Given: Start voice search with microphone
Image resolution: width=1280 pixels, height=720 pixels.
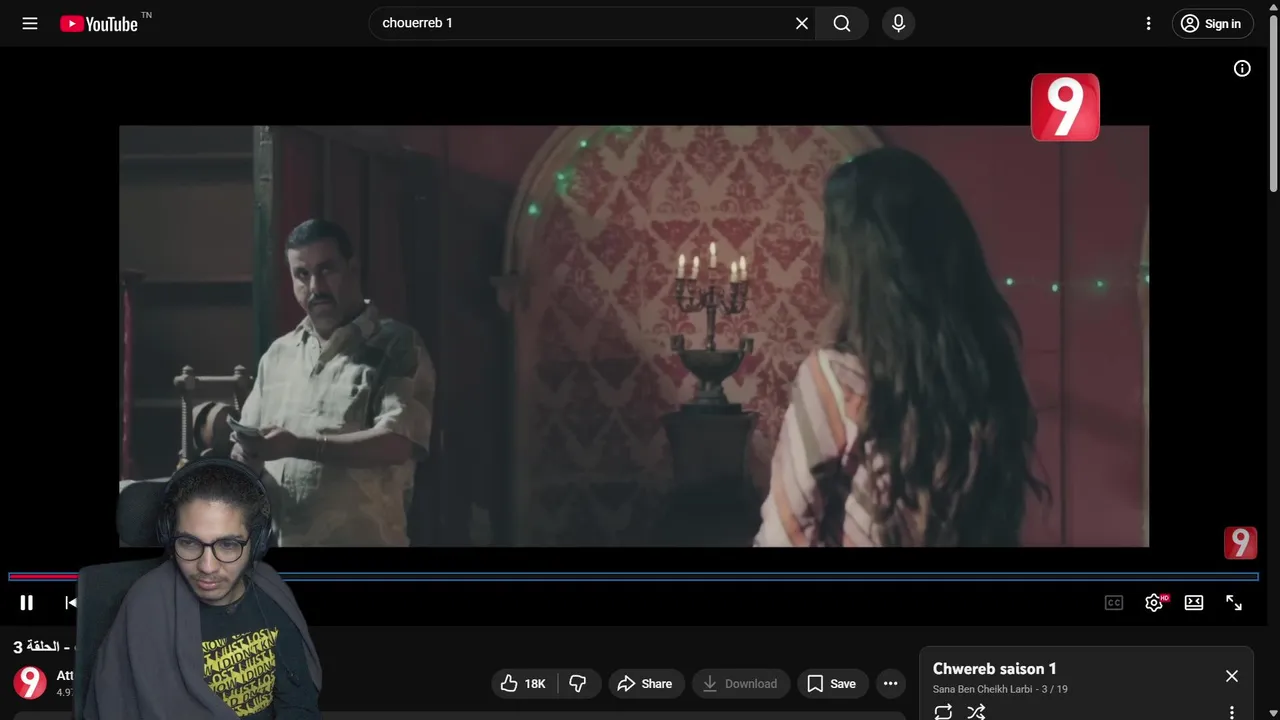Looking at the screenshot, I should 898,23.
